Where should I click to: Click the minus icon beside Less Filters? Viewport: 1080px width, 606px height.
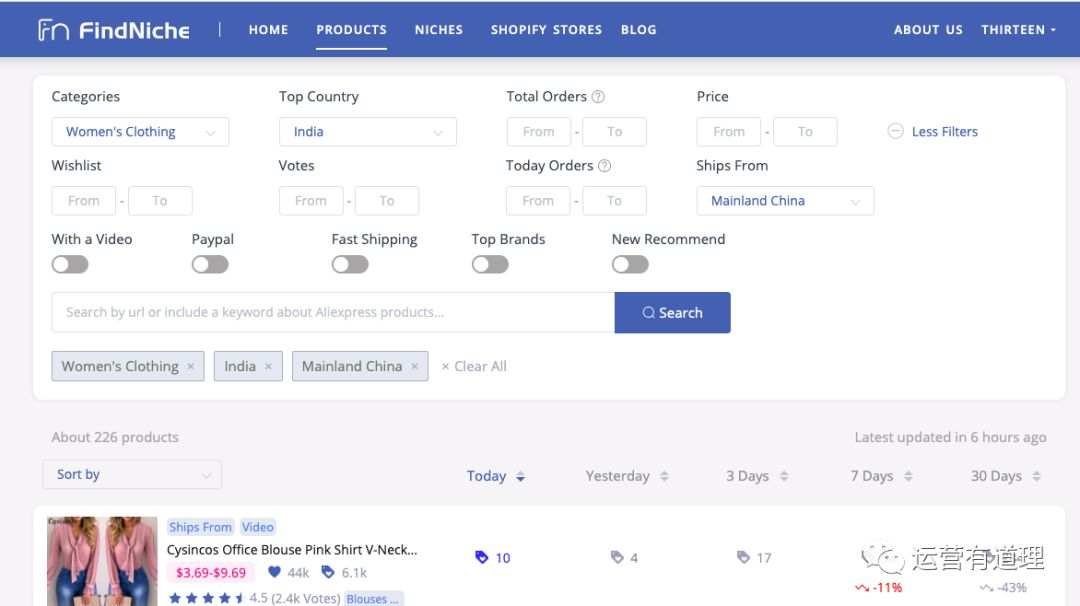895,131
